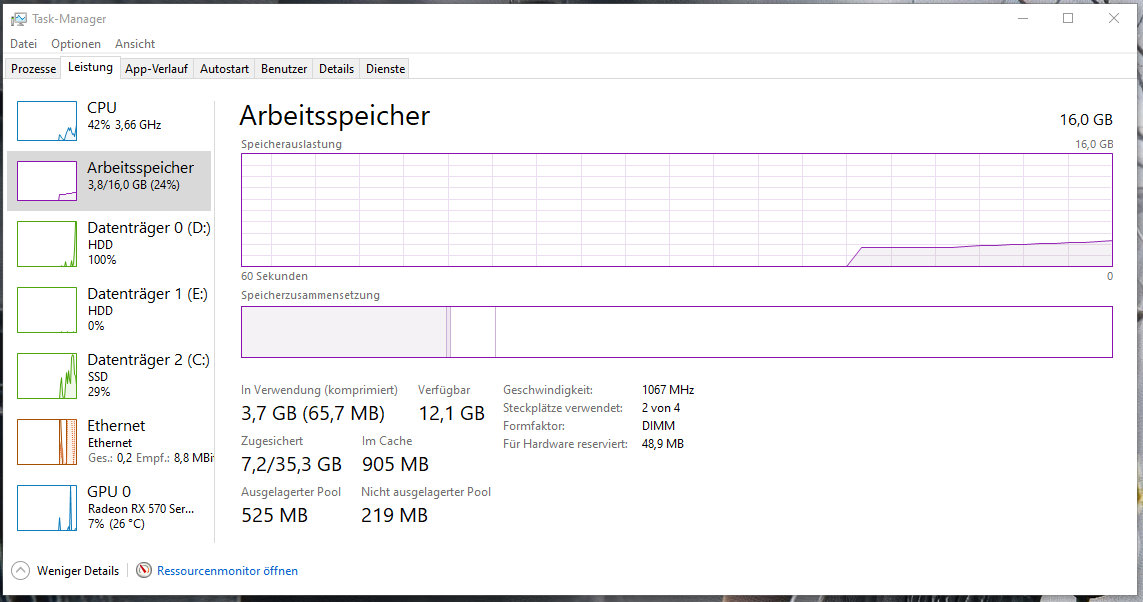Click the Speicherzusammensetzung memory composition bar

pyautogui.click(x=676, y=332)
